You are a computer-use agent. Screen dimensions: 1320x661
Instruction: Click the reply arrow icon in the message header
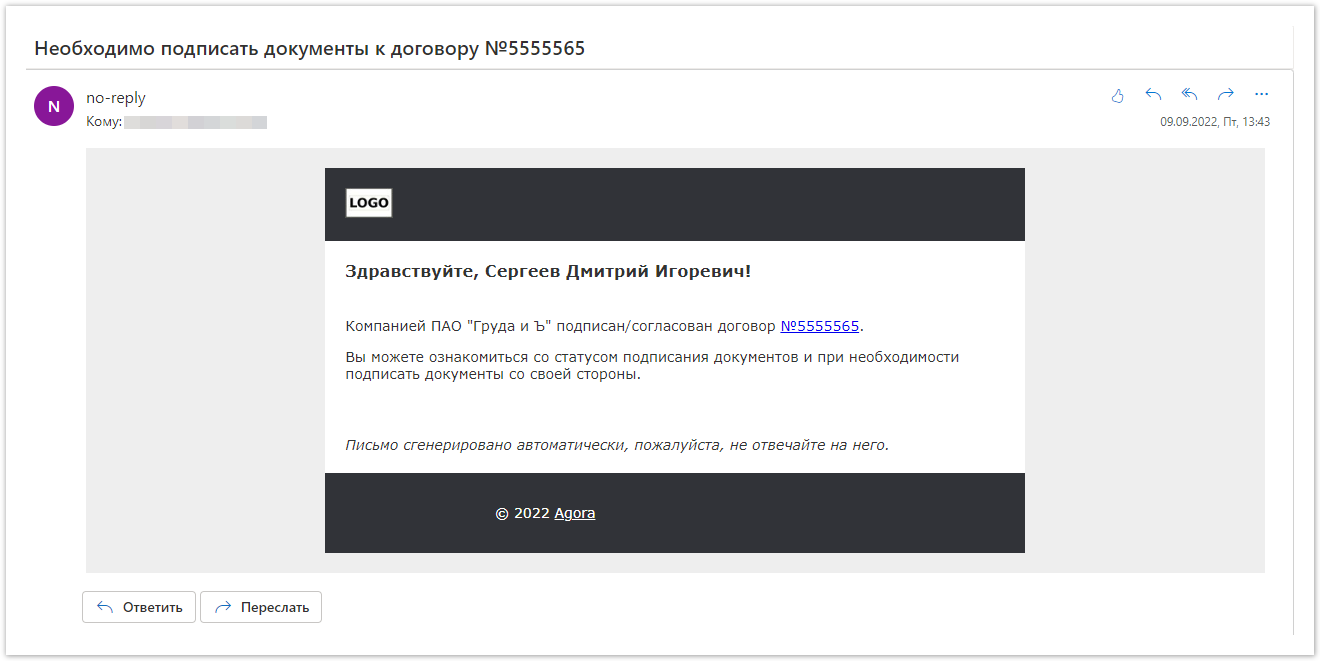tap(1153, 94)
